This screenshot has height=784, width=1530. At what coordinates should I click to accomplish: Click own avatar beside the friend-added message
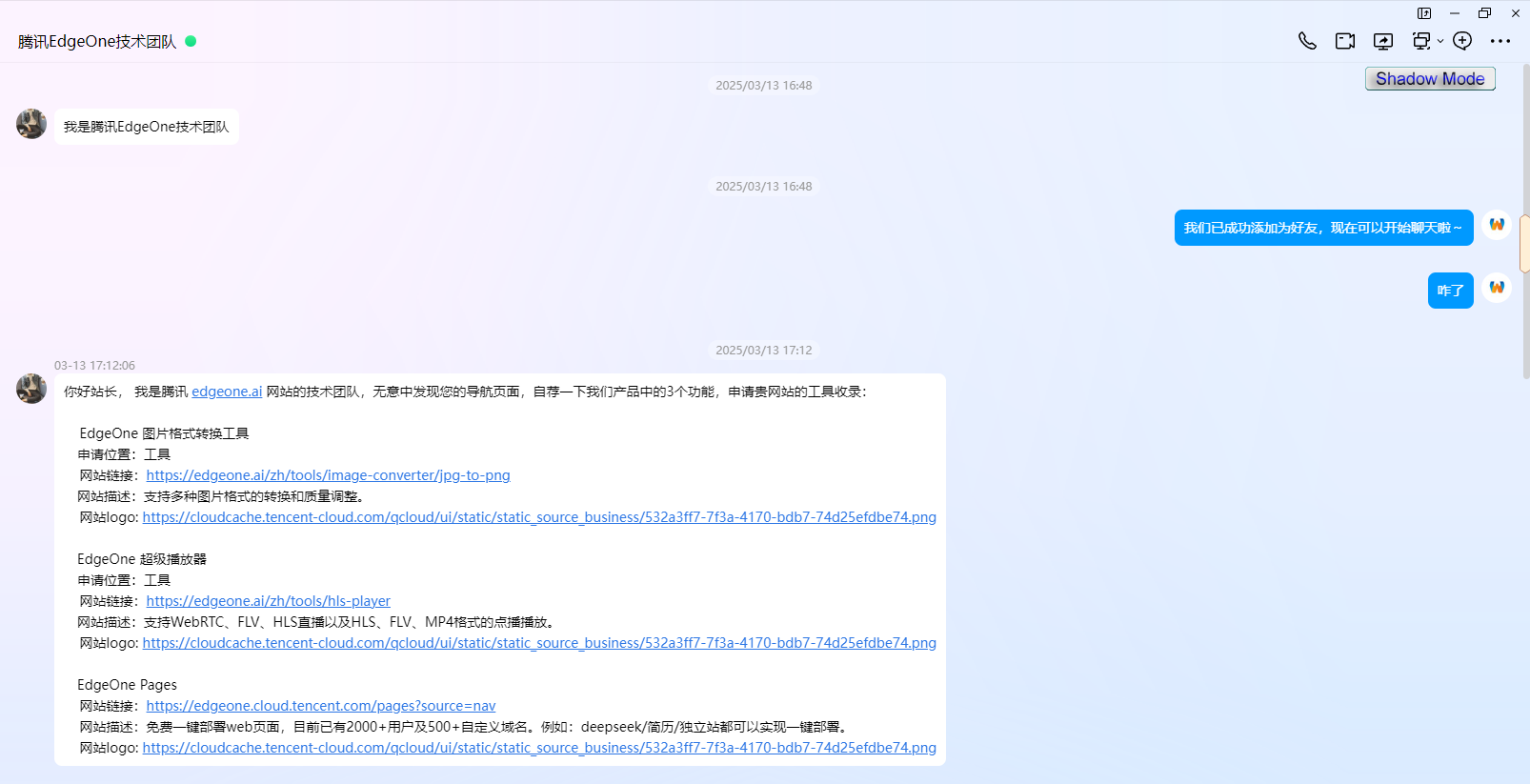pos(1497,225)
